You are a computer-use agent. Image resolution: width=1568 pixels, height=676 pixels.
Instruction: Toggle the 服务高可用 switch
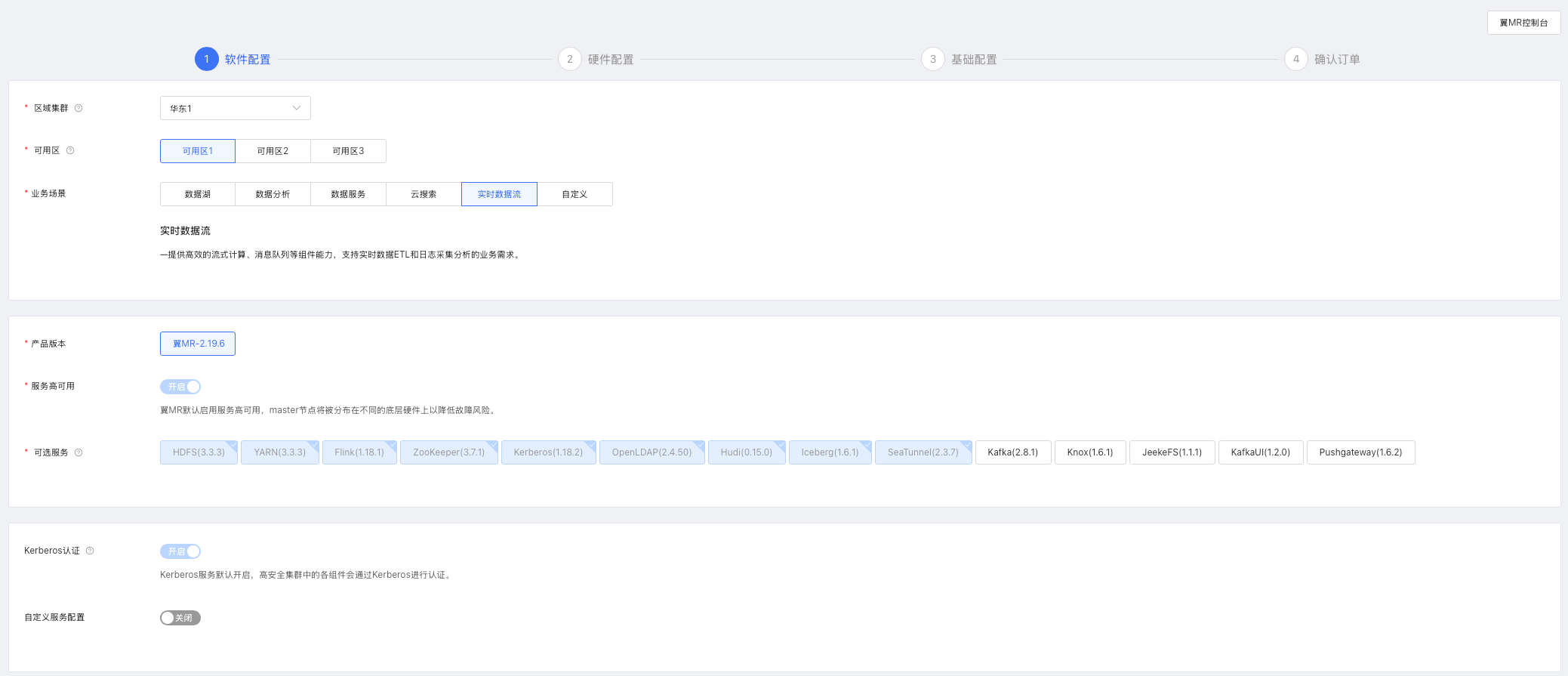click(180, 387)
